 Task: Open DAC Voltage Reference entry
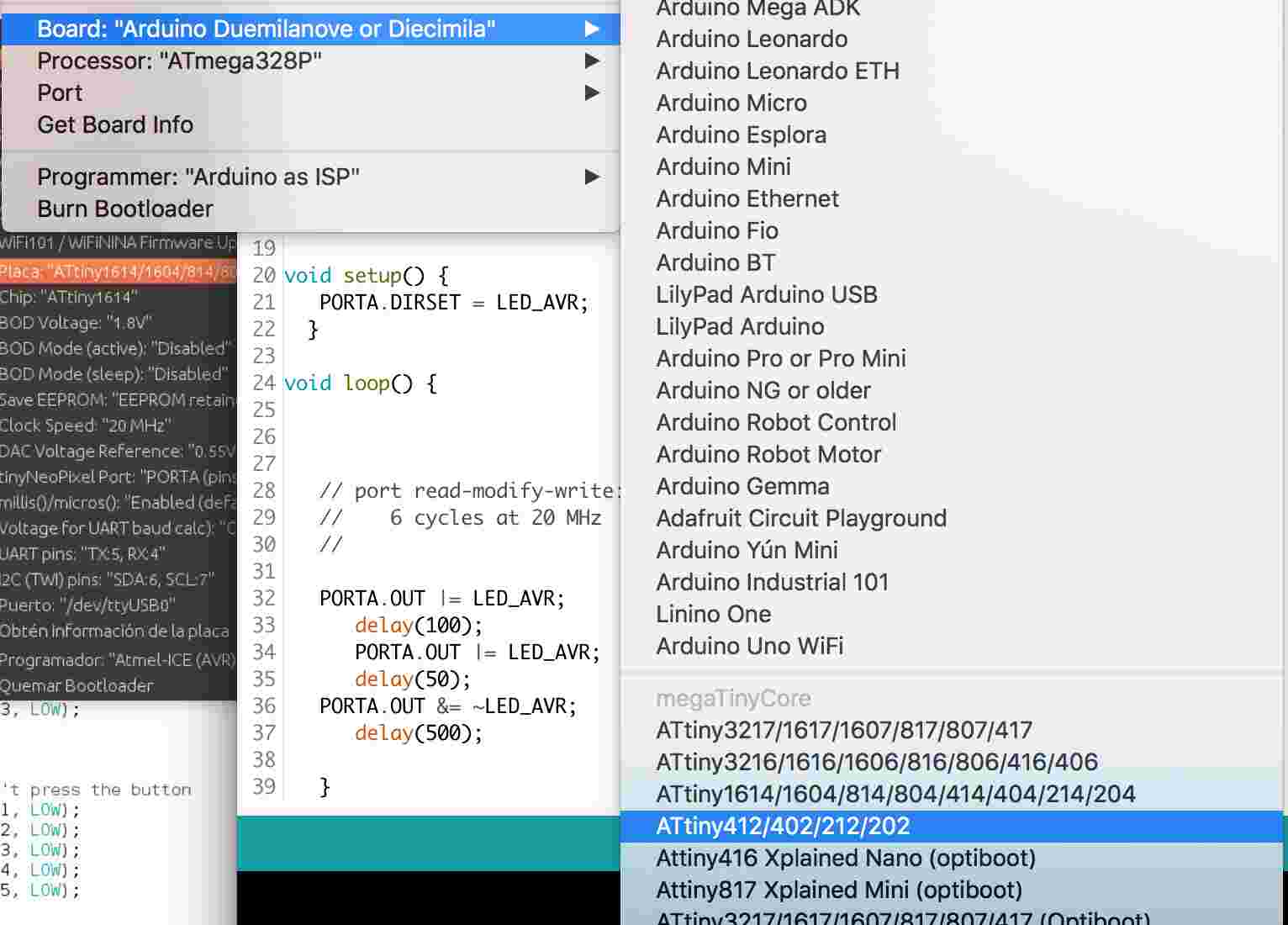coord(119,451)
